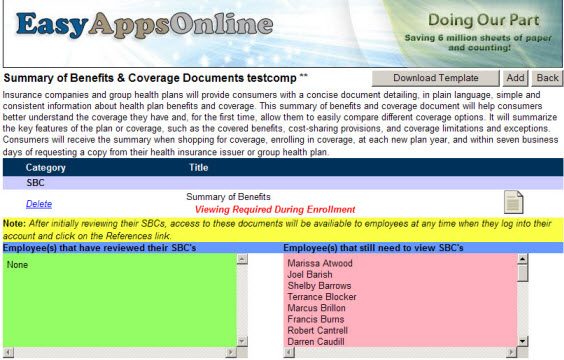Select employee Francis Burns
Viewport: 564px width, 360px height.
tap(315, 319)
